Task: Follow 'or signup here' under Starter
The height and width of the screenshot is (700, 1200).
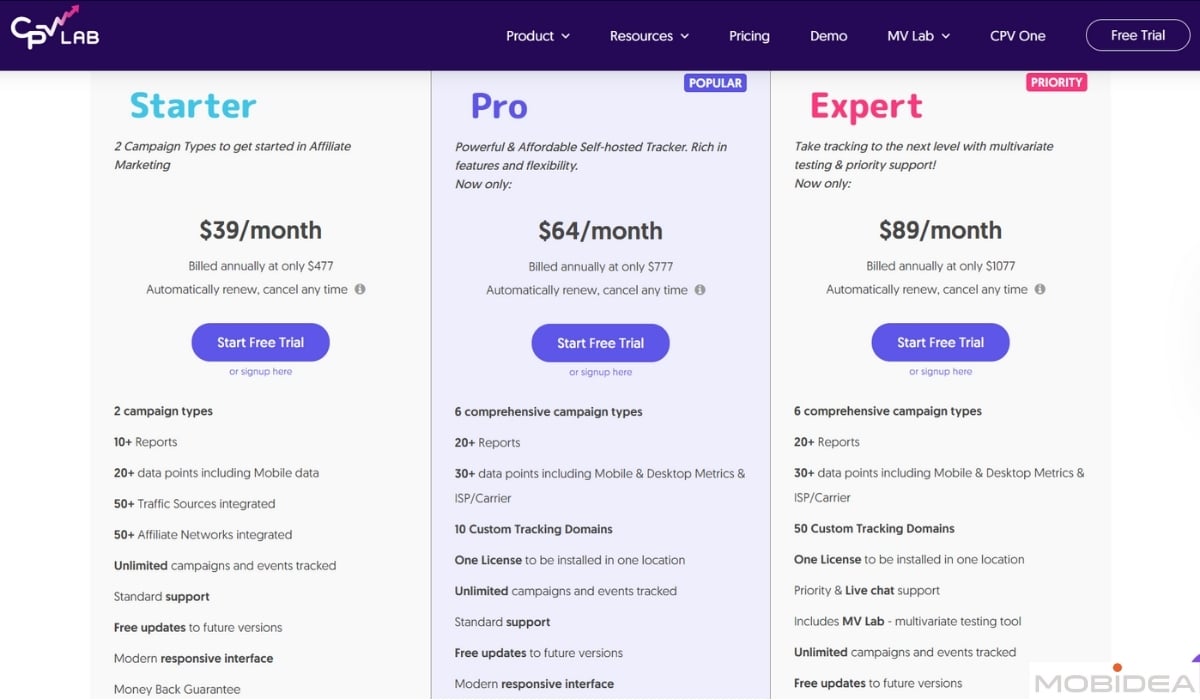Action: coord(261,371)
